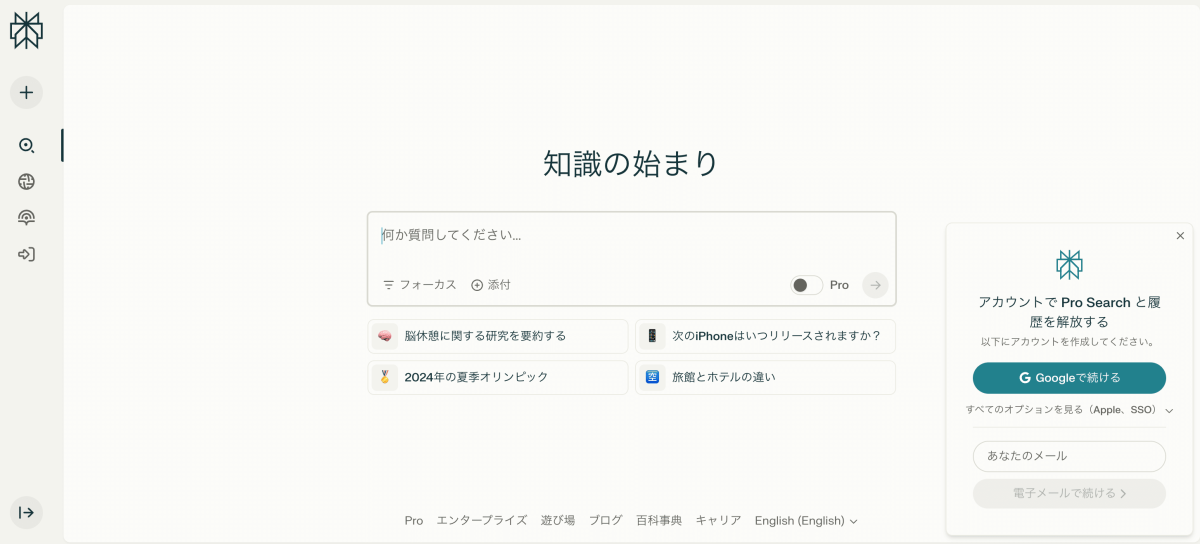The width and height of the screenshot is (1200, 544).
Task: Open the Discover globe icon
Action: click(x=26, y=181)
